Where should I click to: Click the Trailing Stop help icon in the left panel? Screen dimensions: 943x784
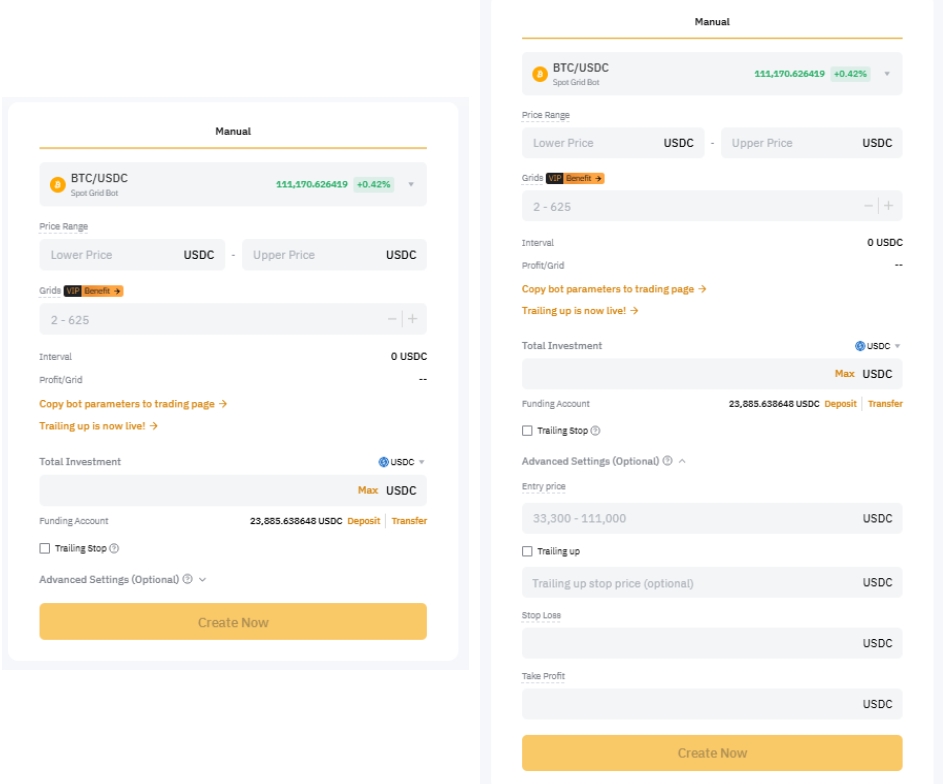(114, 548)
